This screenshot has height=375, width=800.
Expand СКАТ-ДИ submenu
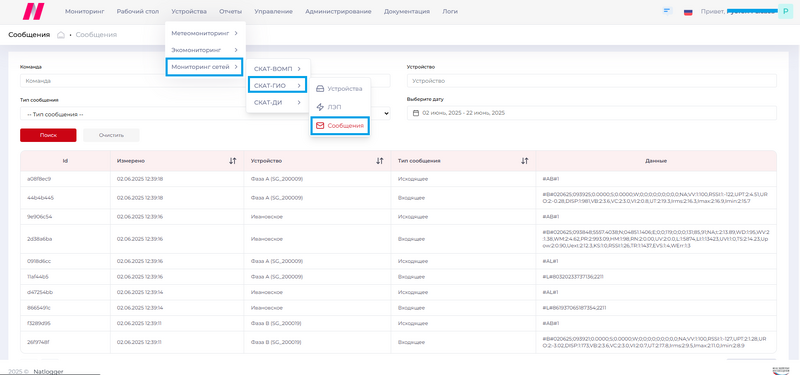[278, 103]
